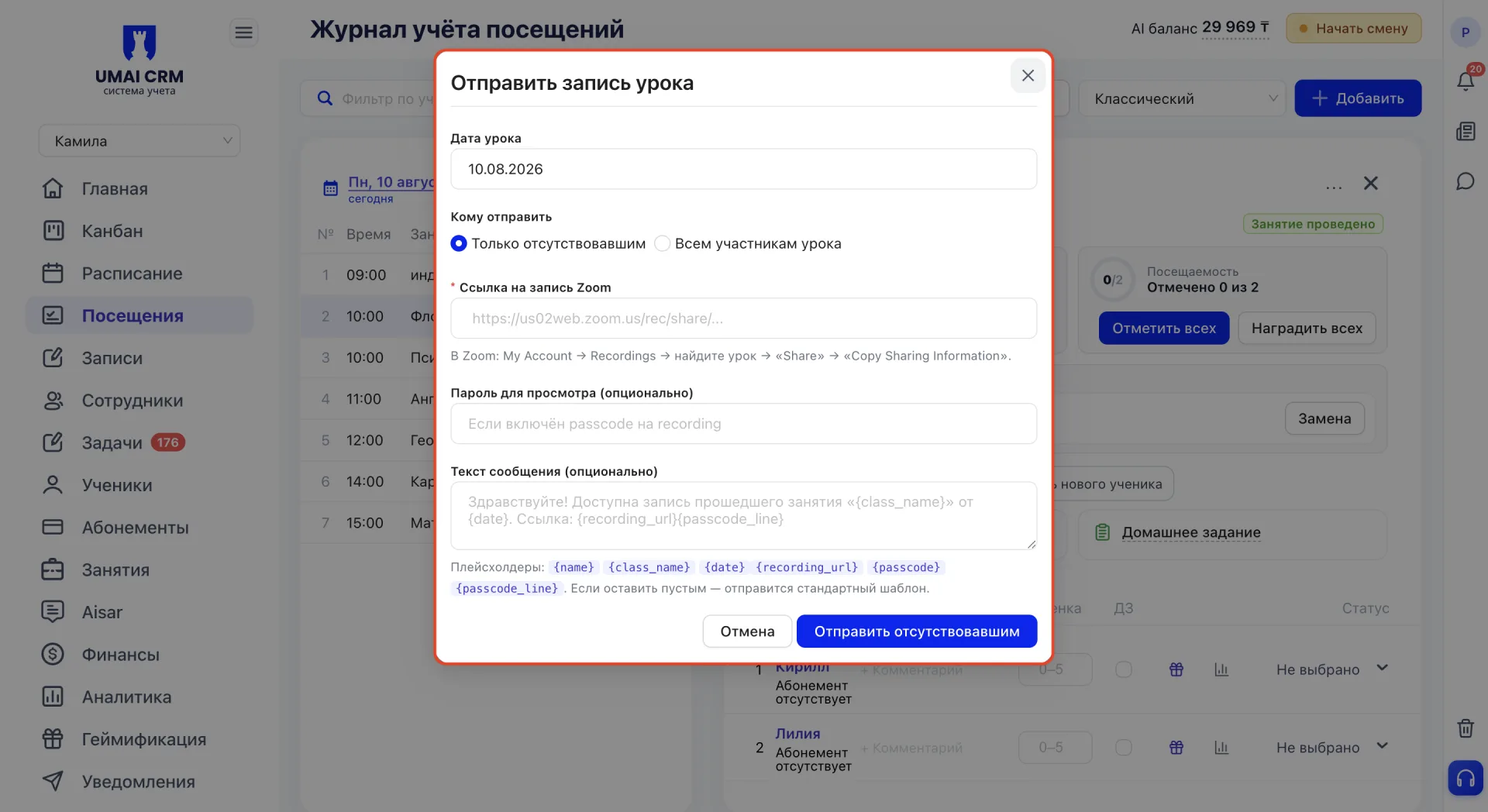Insert the {passcode_line} placeholder tag
The width and height of the screenshot is (1488, 812).
pos(507,588)
